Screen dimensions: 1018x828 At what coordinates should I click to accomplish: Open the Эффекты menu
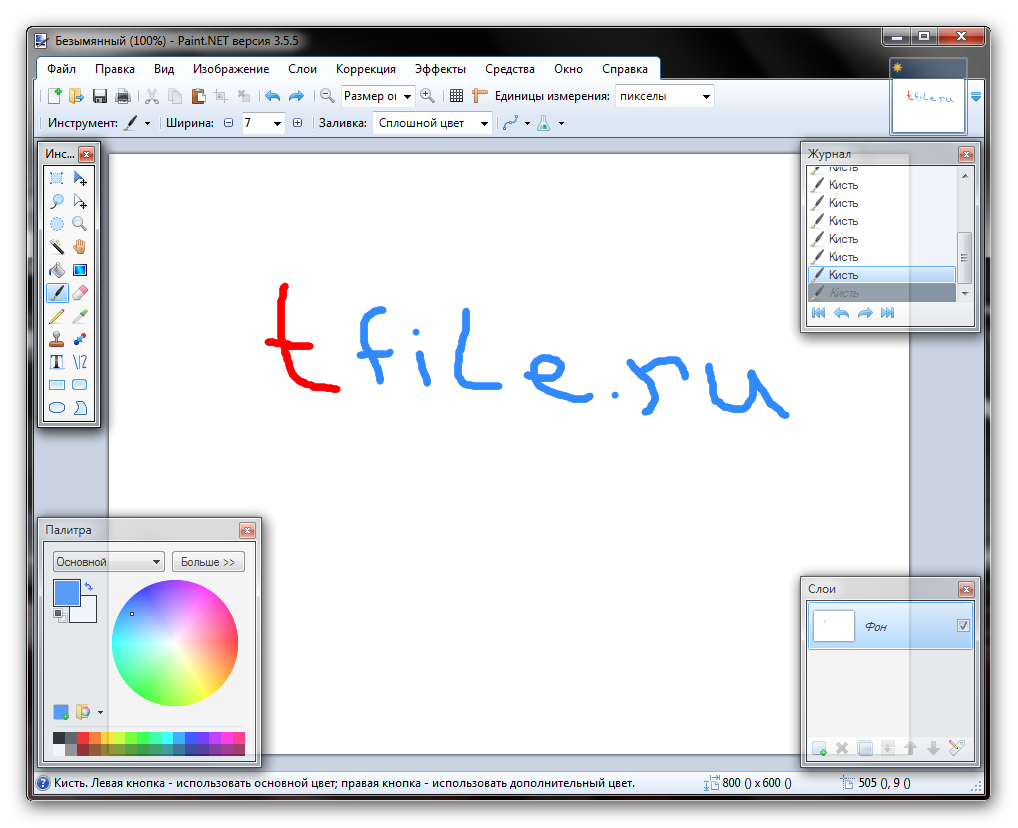click(440, 69)
